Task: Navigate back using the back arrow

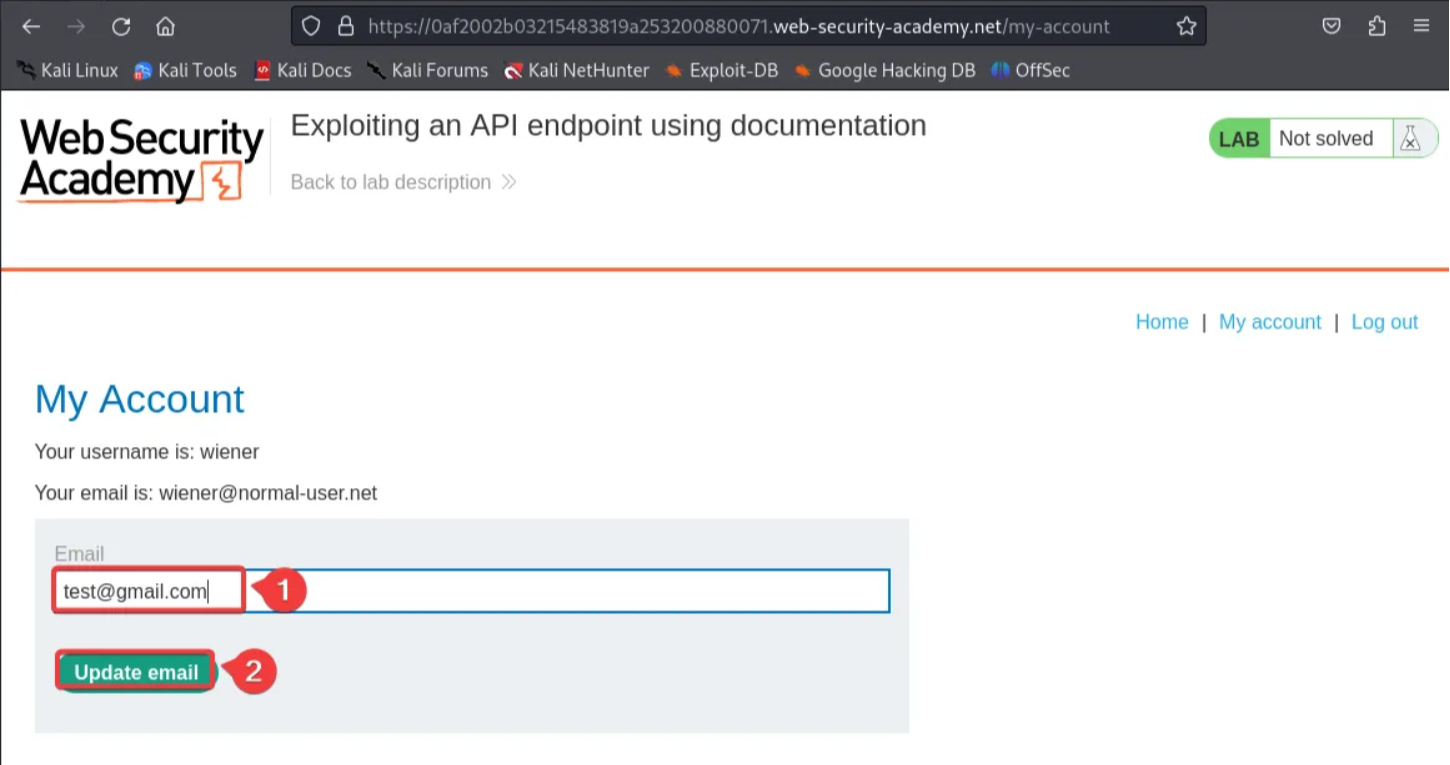Action: click(30, 26)
